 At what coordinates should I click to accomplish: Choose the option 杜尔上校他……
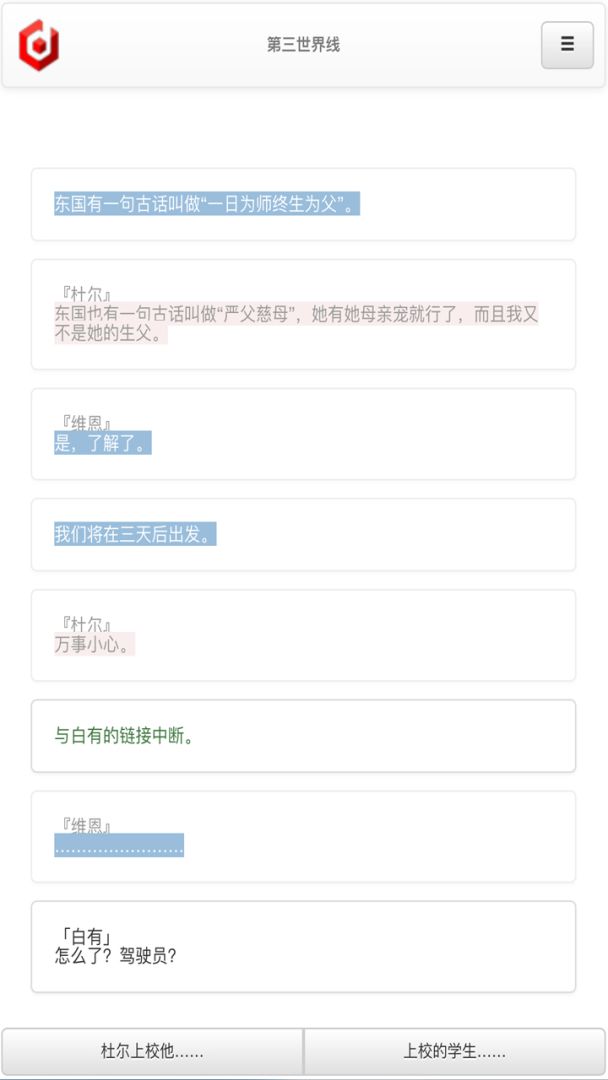coord(151,1049)
